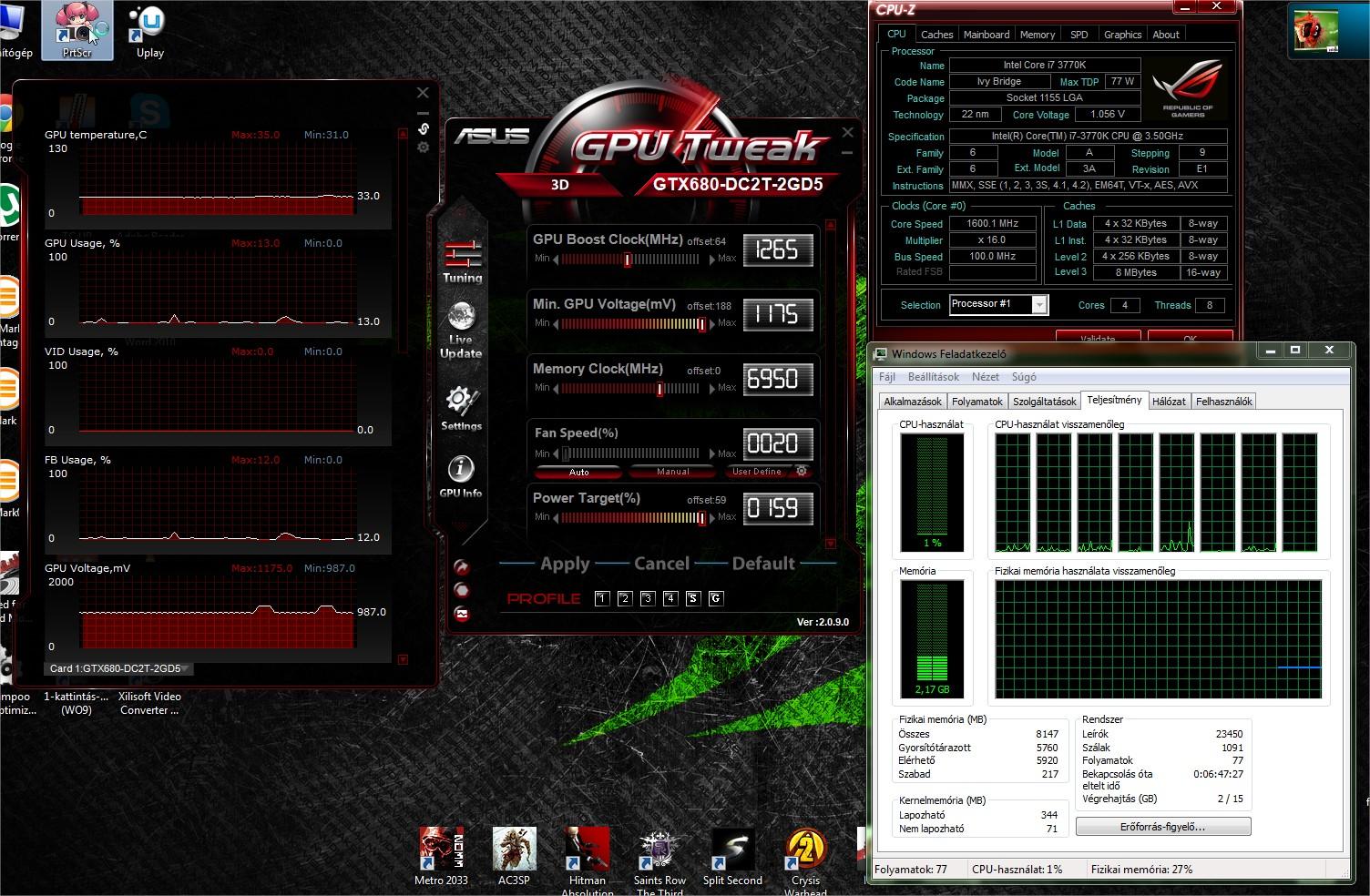Set fan speed mode to Manual
Screen dimensions: 1370x896
tap(673, 472)
